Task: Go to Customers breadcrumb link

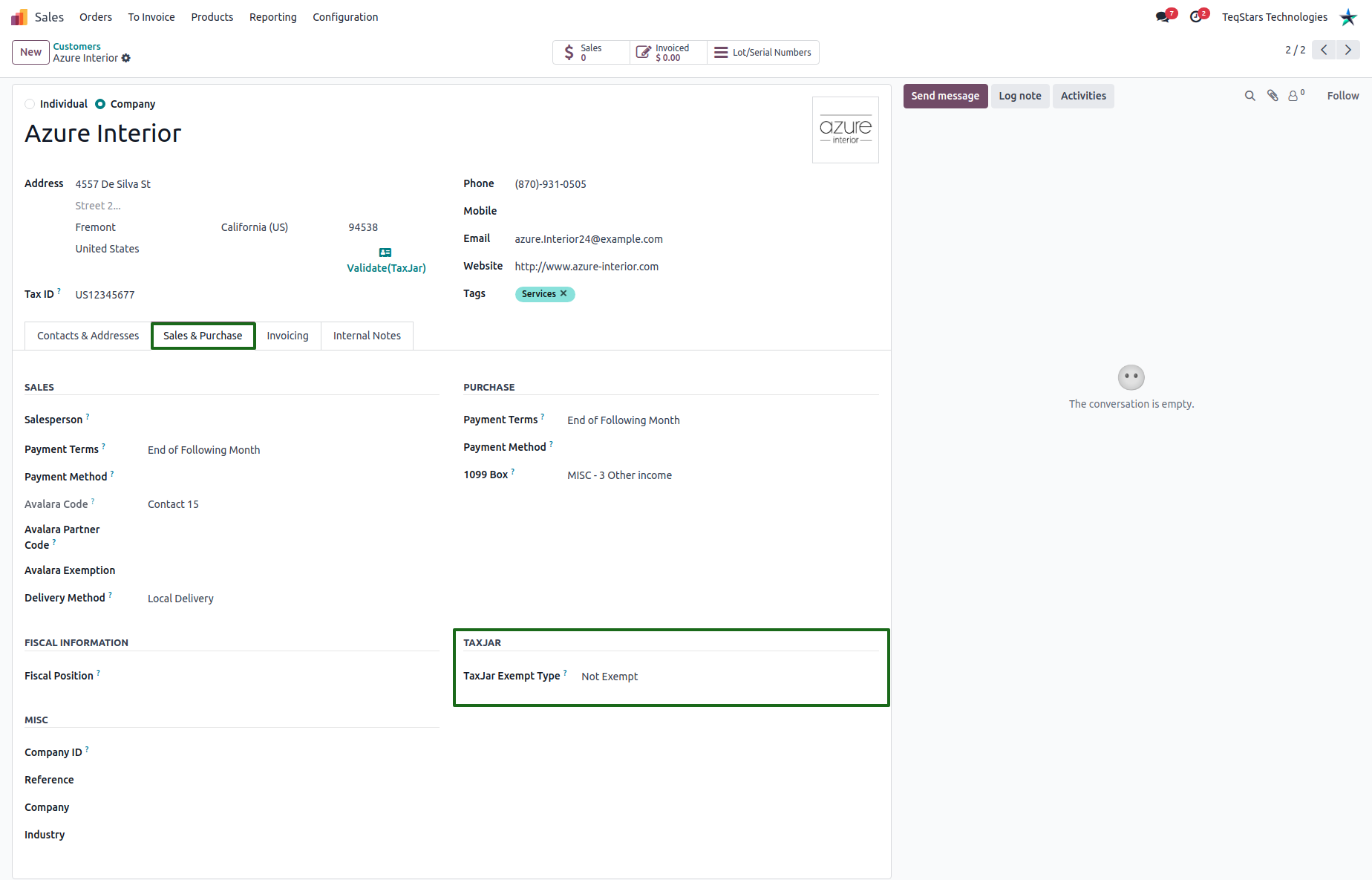Action: tap(76, 46)
